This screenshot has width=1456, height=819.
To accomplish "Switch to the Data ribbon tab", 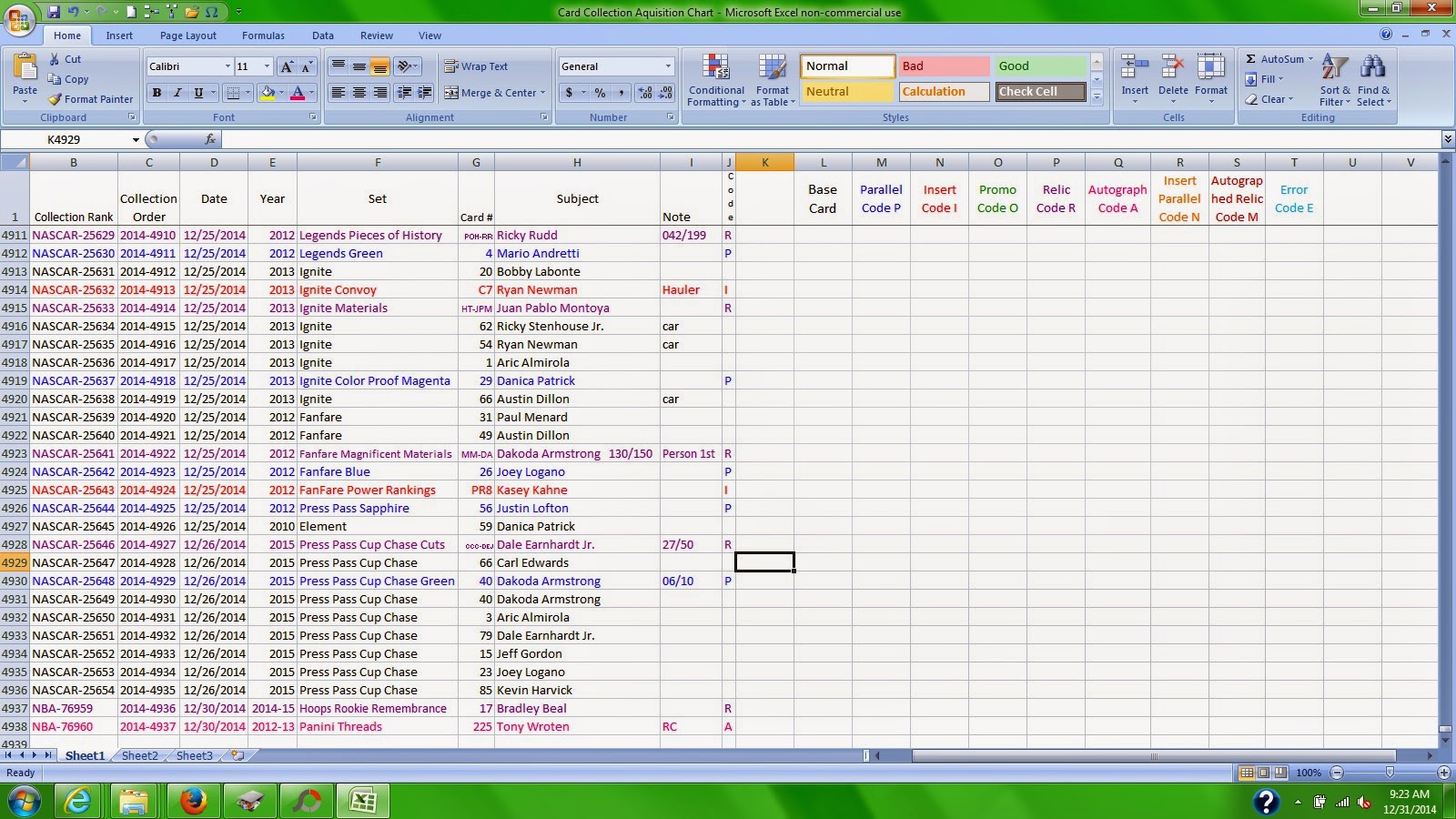I will click(x=323, y=35).
